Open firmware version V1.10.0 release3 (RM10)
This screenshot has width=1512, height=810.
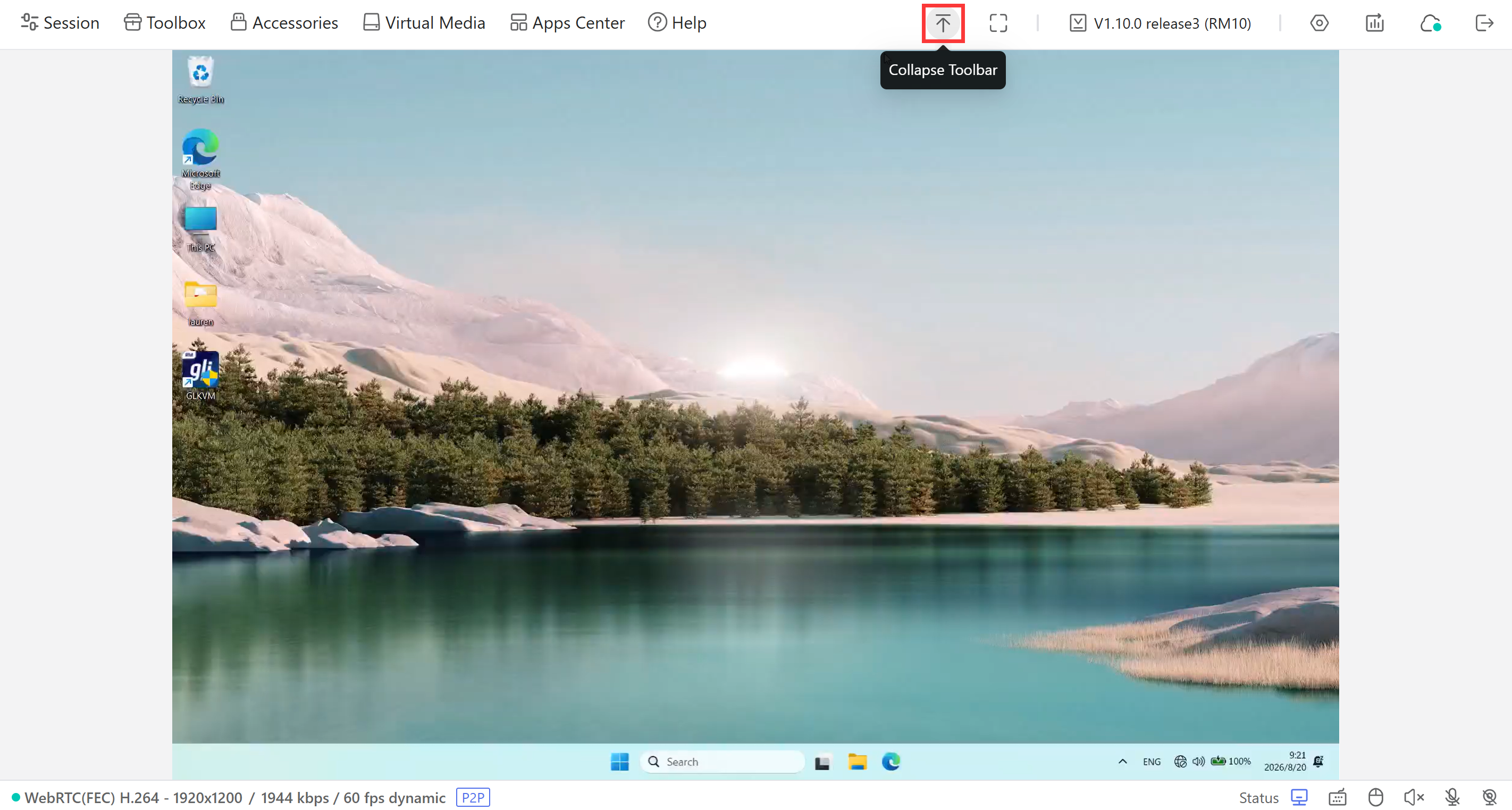pyautogui.click(x=1160, y=23)
